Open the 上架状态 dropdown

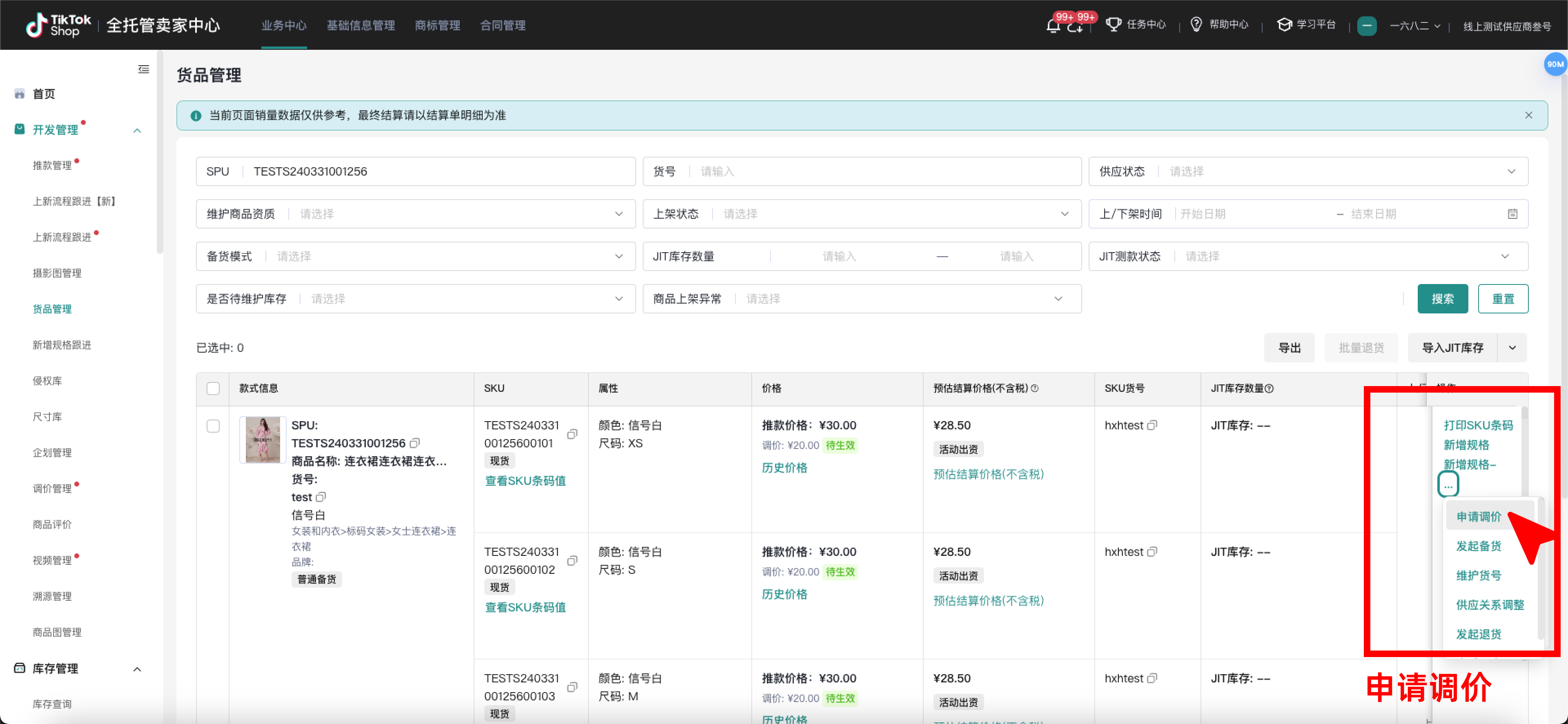click(862, 214)
